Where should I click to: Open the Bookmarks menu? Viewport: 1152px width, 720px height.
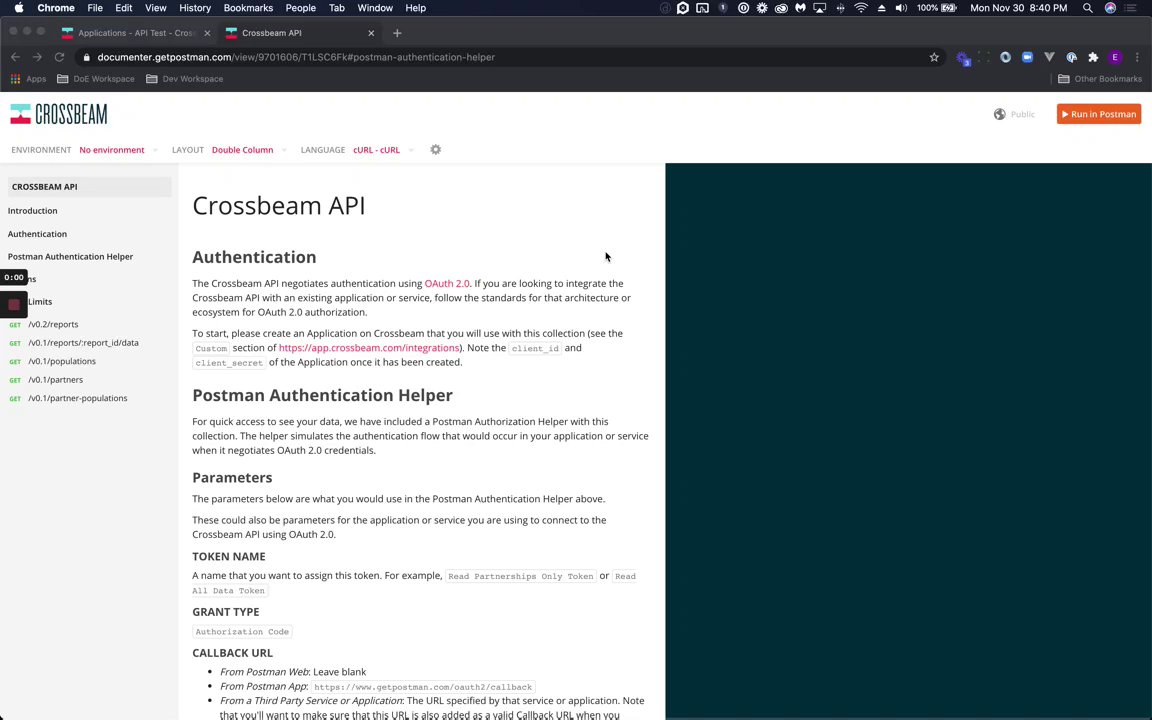pyautogui.click(x=248, y=8)
